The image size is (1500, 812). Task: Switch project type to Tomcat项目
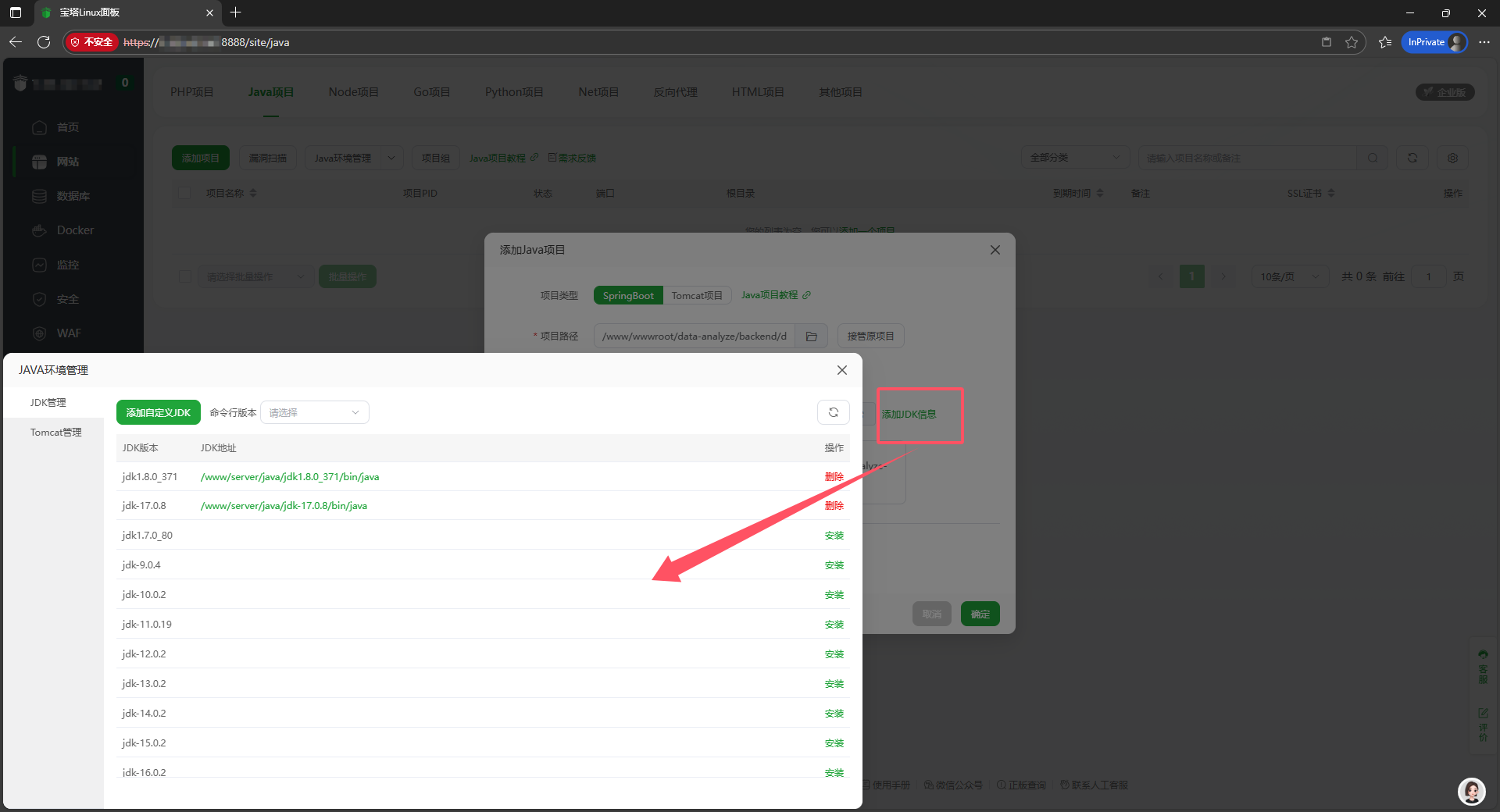pos(696,295)
